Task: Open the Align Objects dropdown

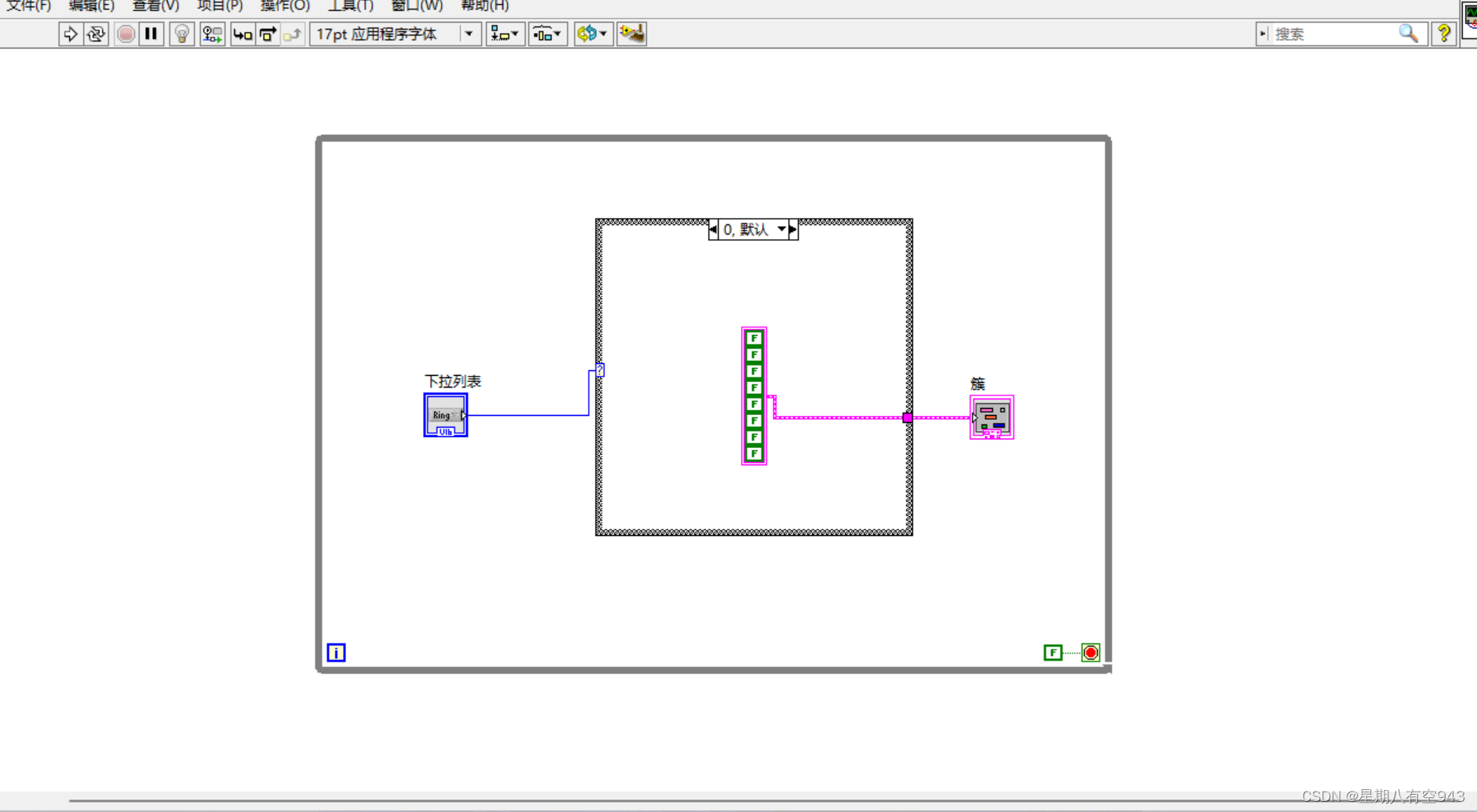Action: coord(505,34)
